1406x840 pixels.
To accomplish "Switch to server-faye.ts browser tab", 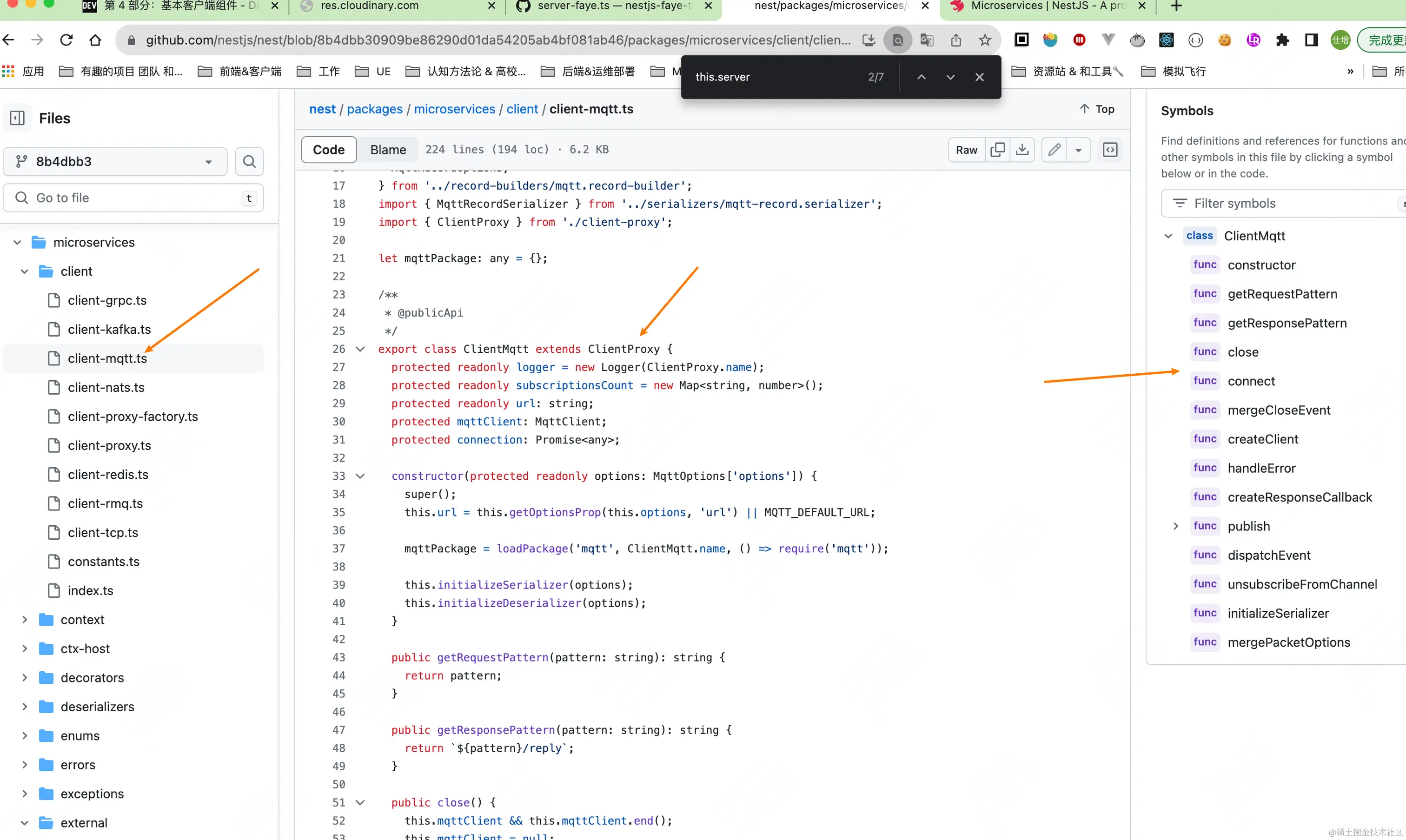I will pyautogui.click(x=614, y=6).
